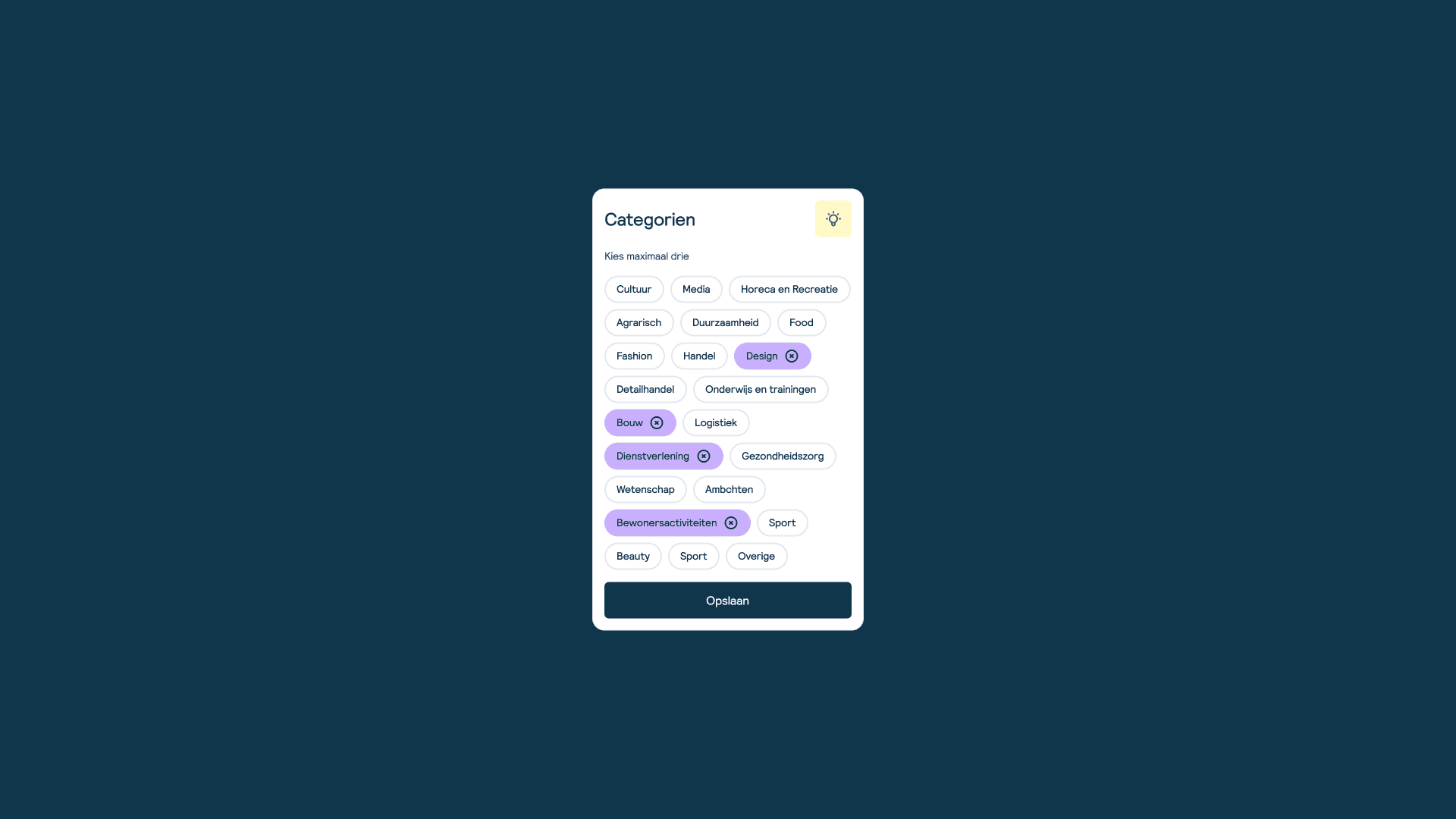Viewport: 1456px width, 819px height.
Task: Click Wetenschap category label
Action: [645, 489]
